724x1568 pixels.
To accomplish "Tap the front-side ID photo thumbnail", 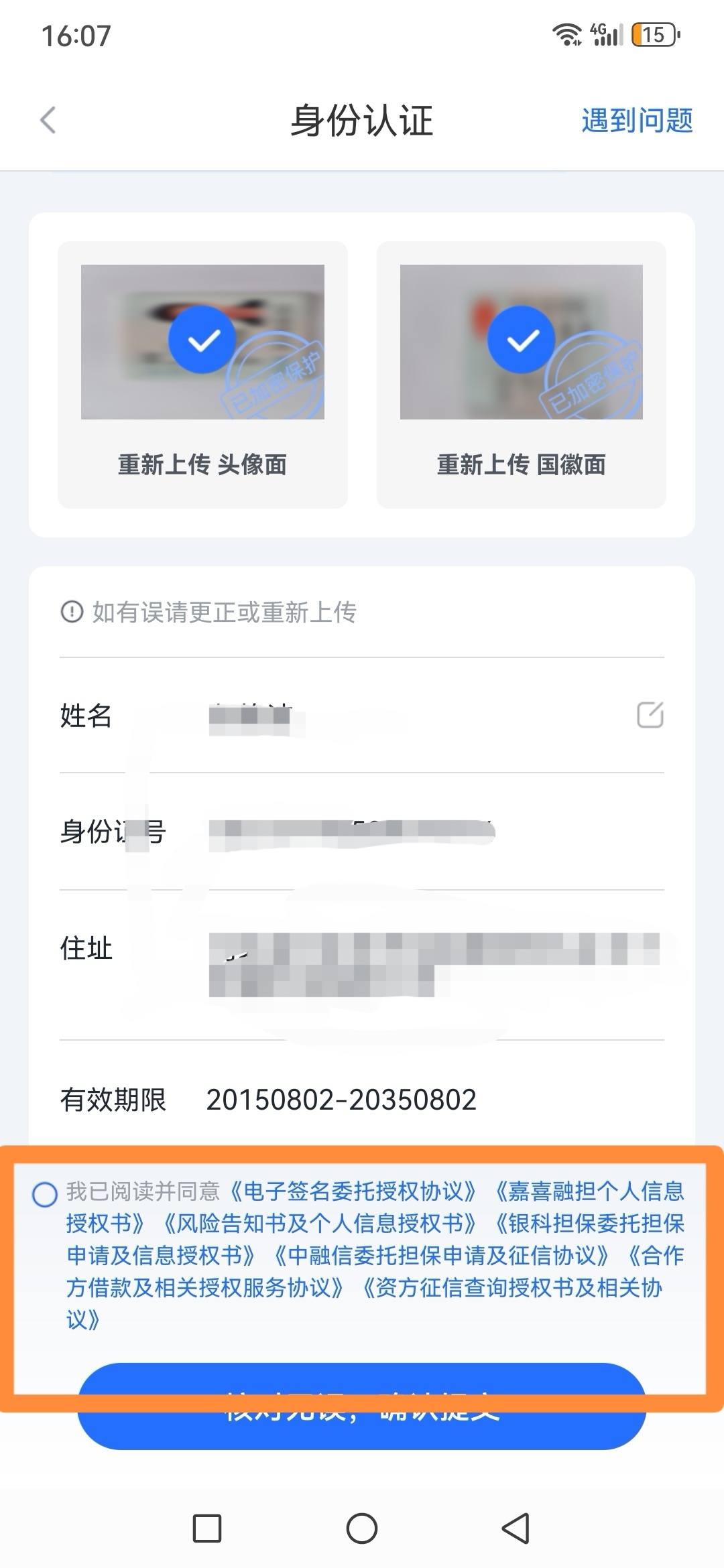I will pos(202,342).
